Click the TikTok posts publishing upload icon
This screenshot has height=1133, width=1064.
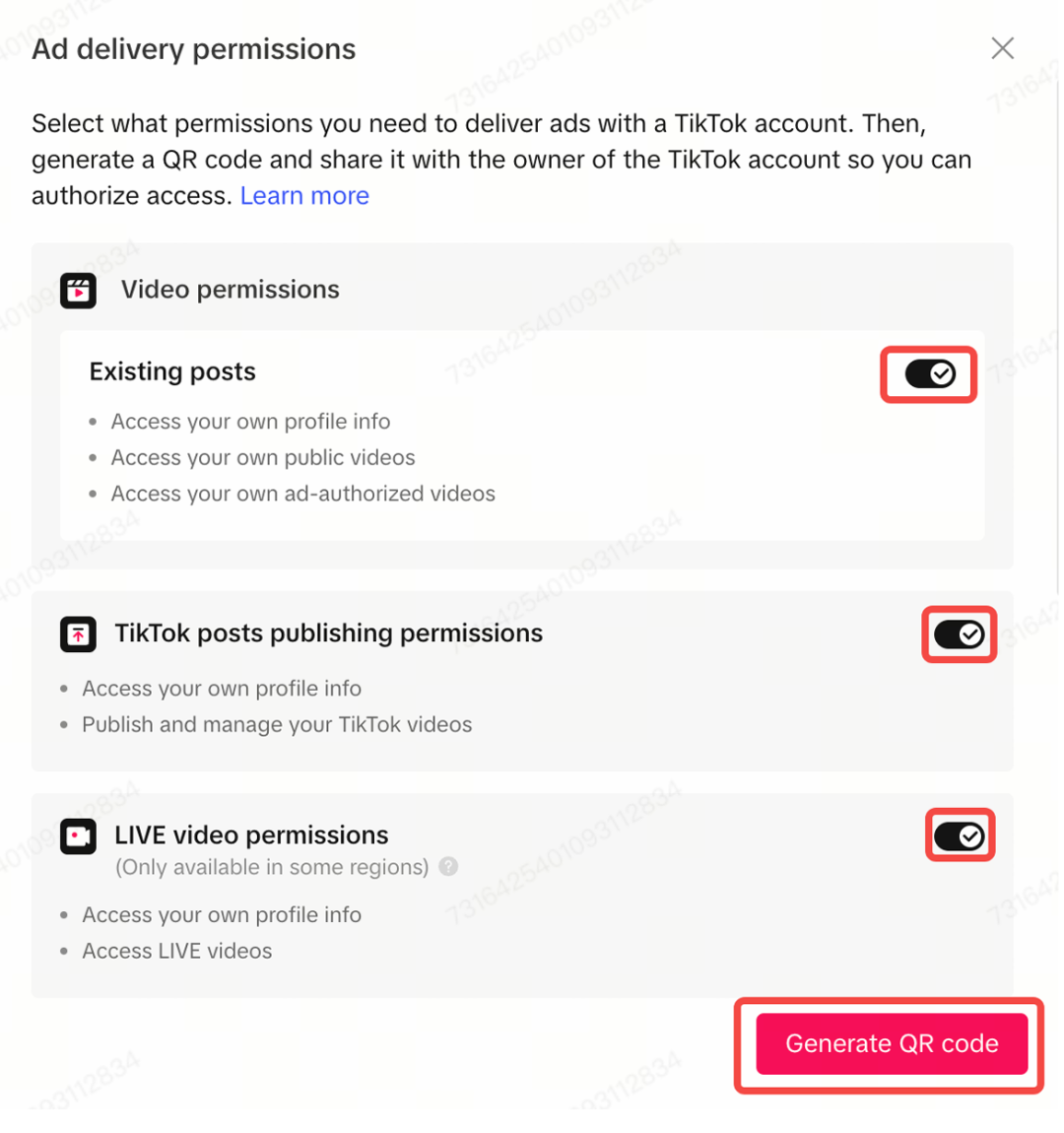pos(78,635)
